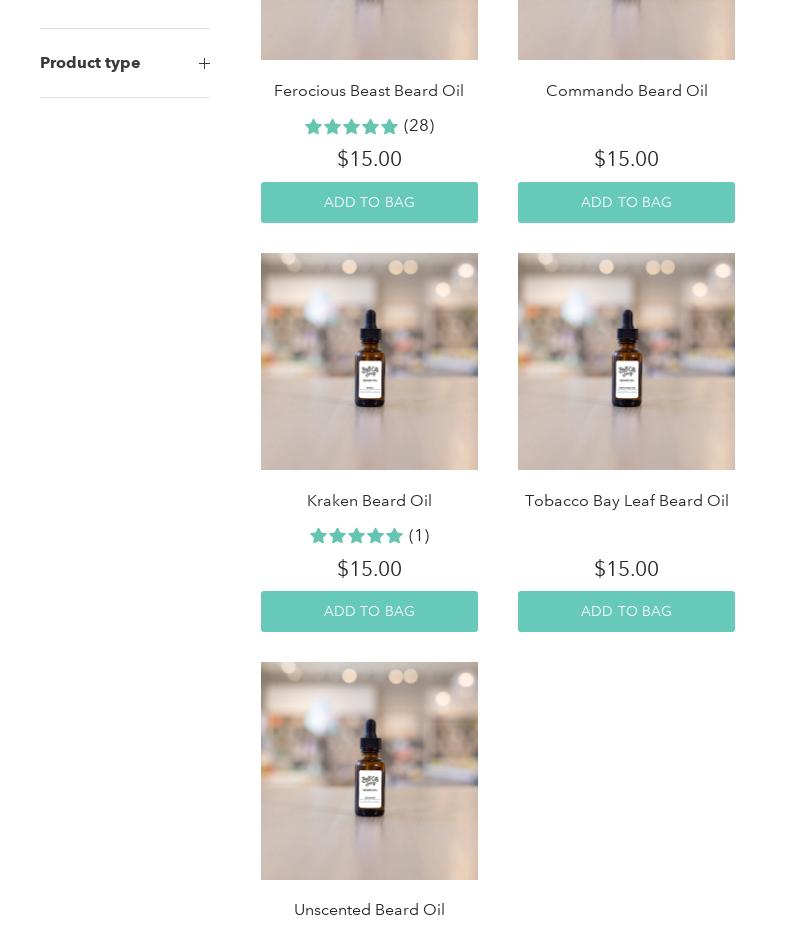Click the Tobacco Bay Leaf bottle image
The width and height of the screenshot is (785, 928).
(x=626, y=362)
